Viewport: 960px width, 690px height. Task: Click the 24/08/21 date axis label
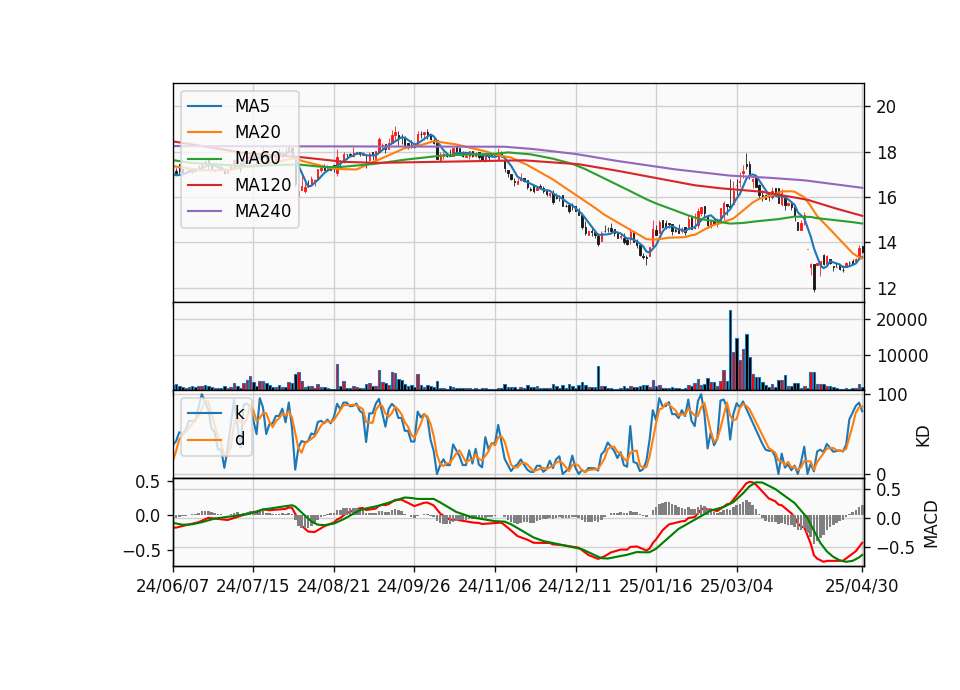coord(334,586)
